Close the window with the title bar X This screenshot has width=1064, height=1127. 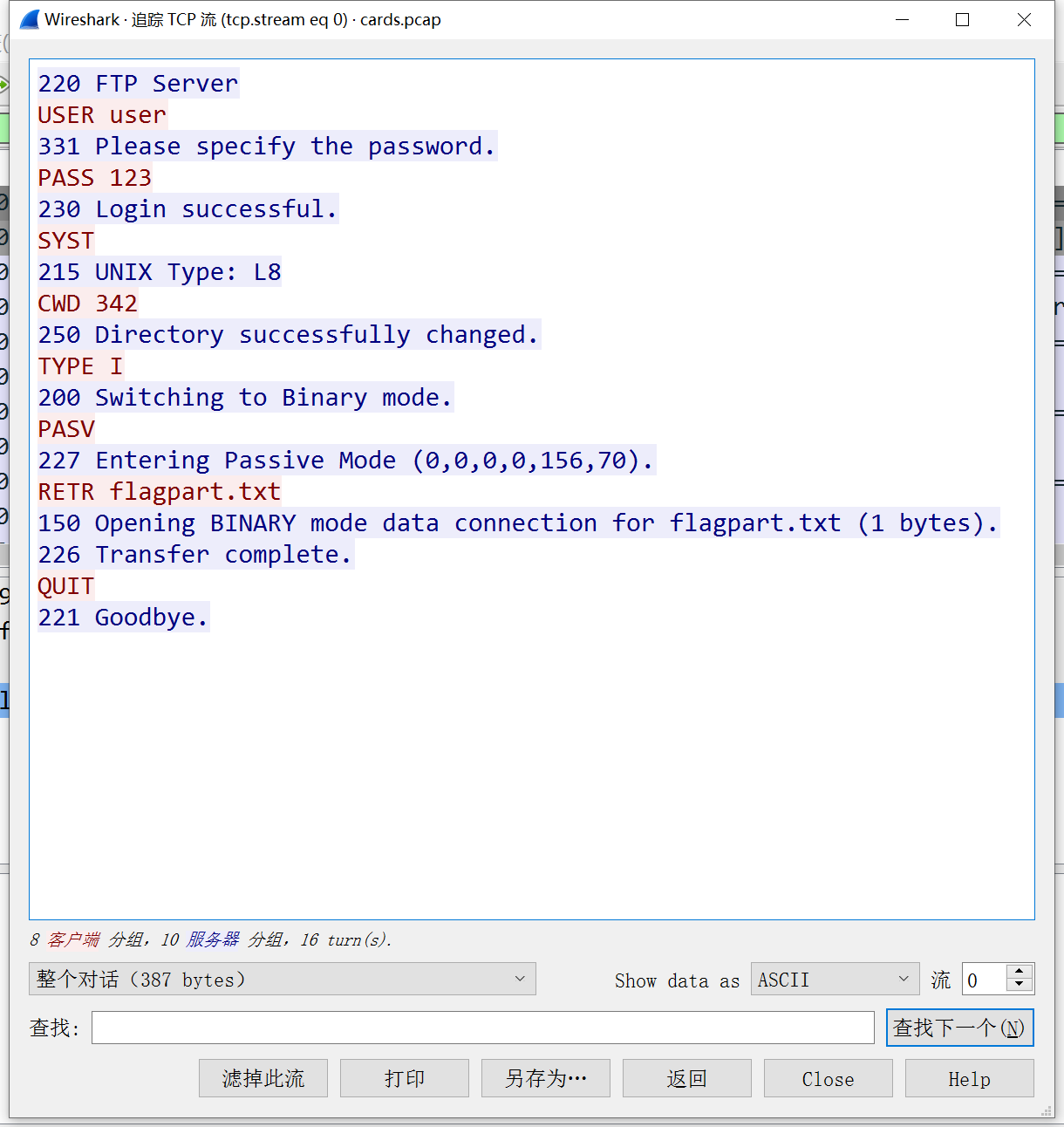tap(1024, 19)
